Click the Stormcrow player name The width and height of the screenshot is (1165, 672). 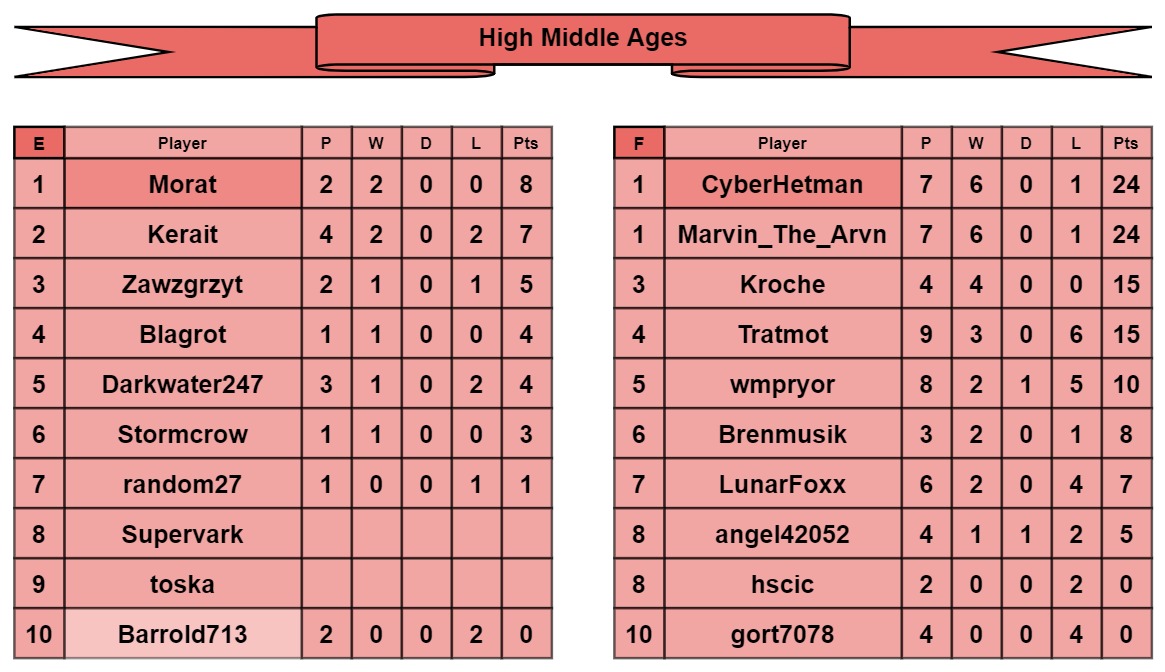[x=183, y=434]
